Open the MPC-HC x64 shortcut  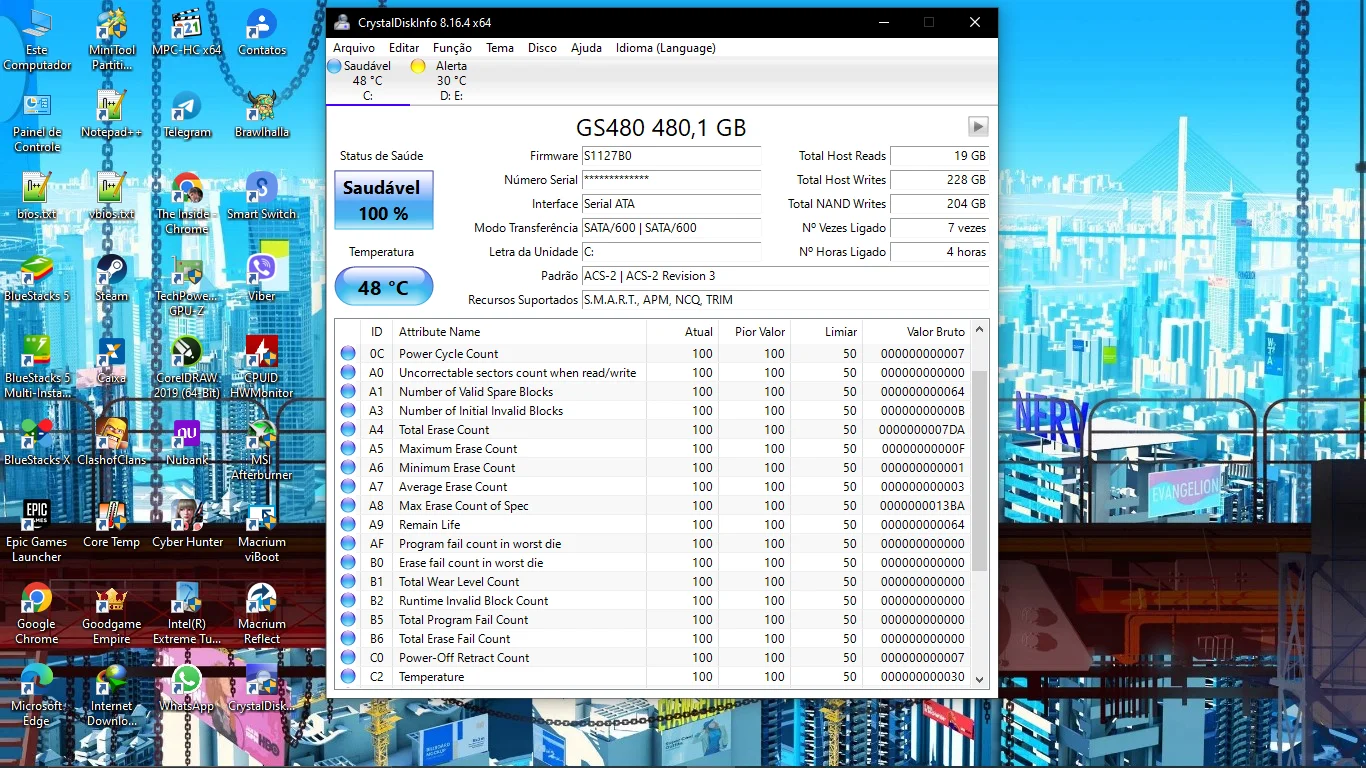pyautogui.click(x=187, y=32)
